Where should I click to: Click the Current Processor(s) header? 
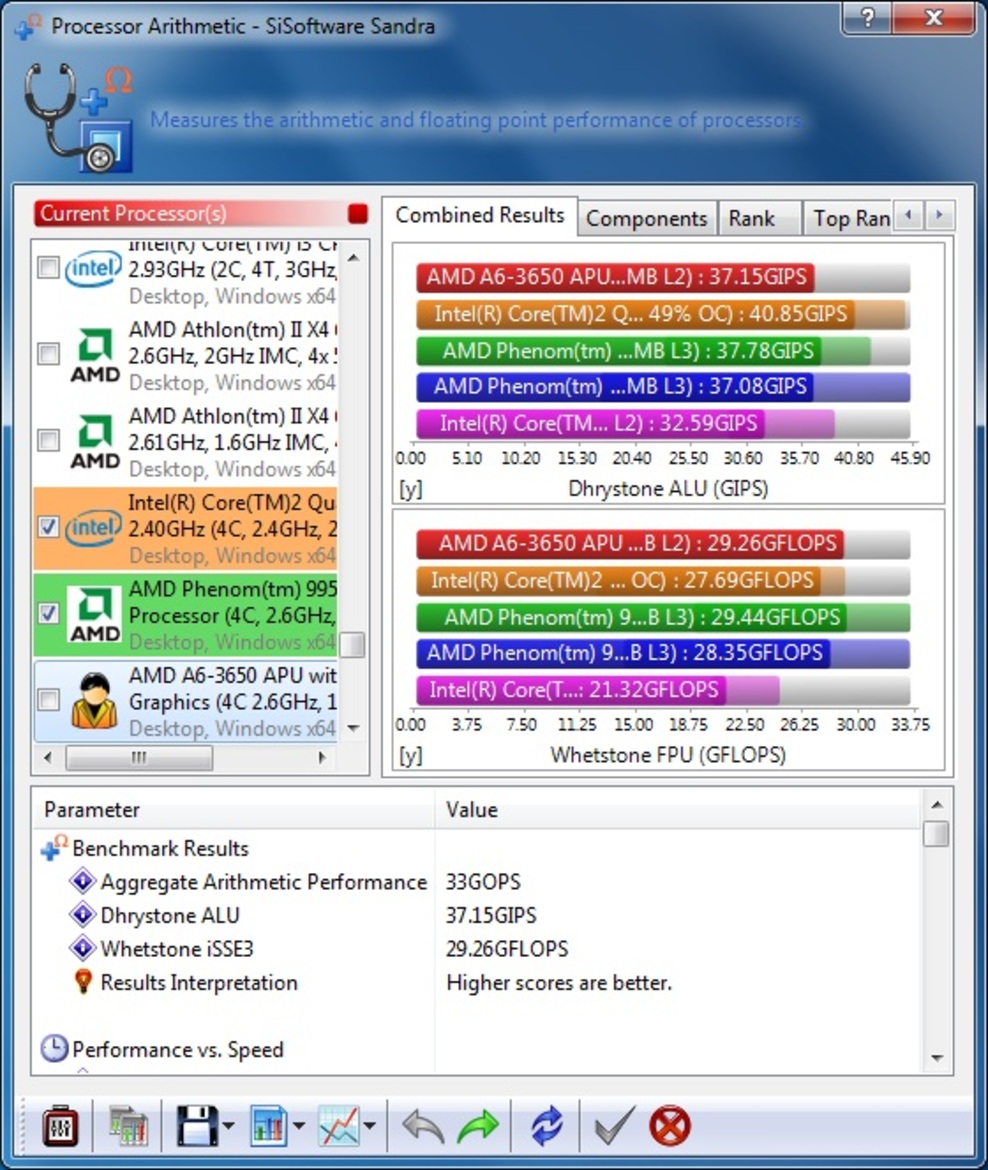202,213
